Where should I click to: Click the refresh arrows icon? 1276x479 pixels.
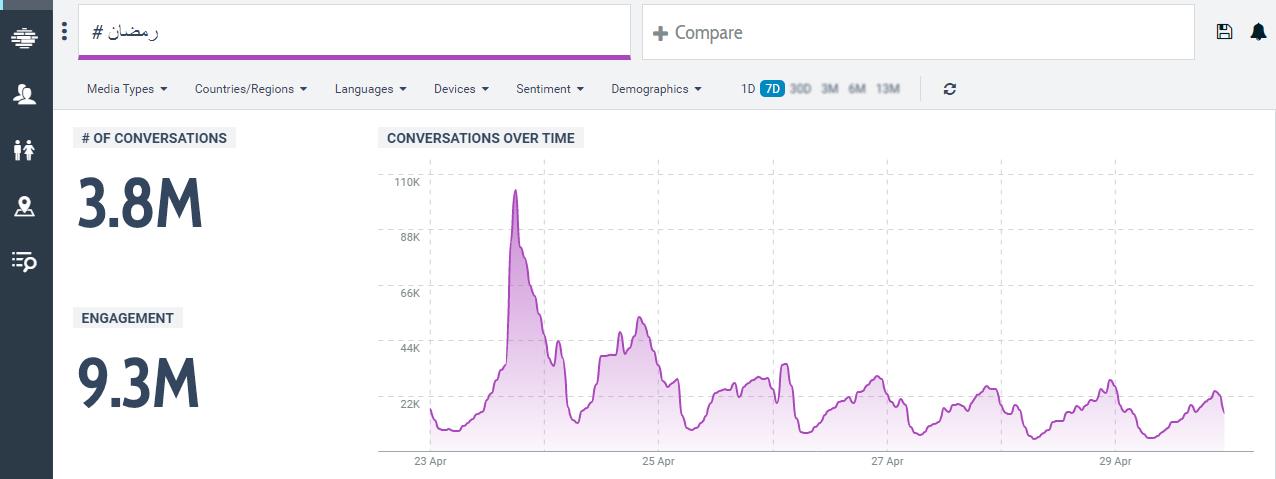pyautogui.click(x=950, y=89)
